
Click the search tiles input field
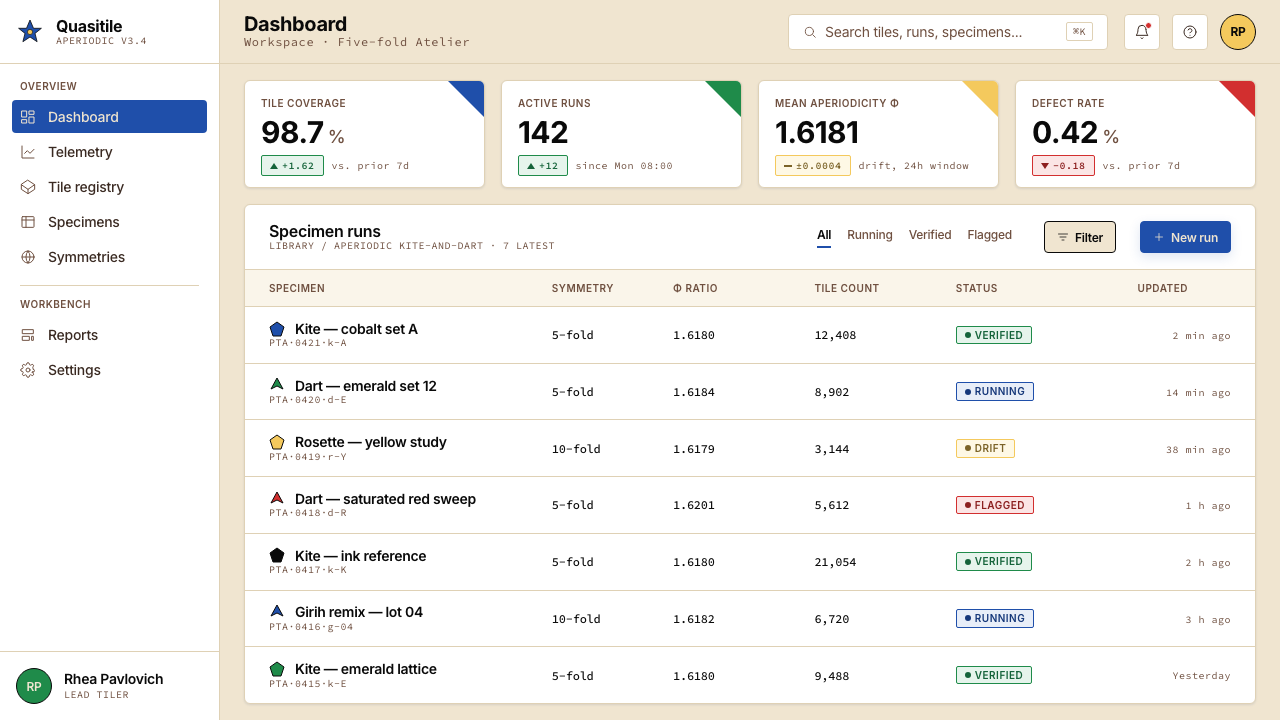948,32
